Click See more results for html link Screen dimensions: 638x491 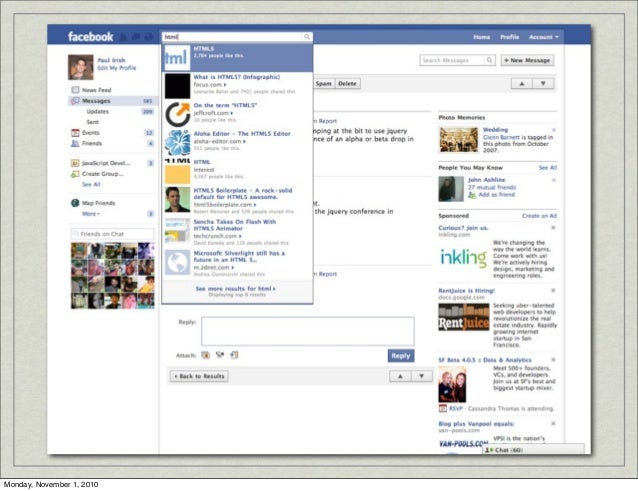tap(235, 288)
